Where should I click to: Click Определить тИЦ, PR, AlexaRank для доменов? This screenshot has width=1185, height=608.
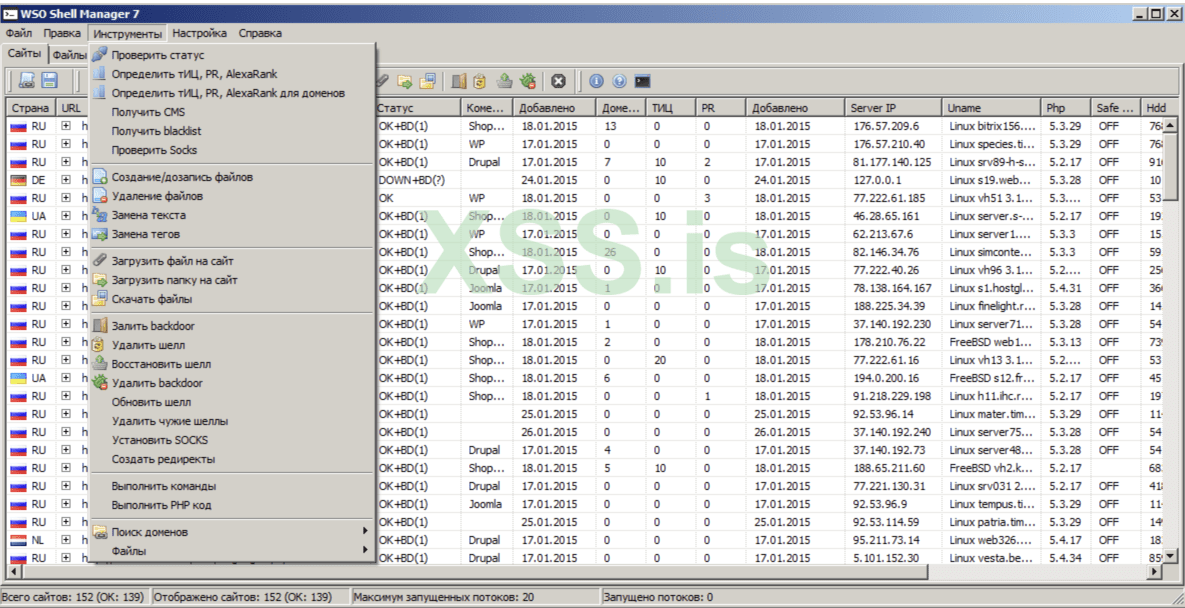228,92
